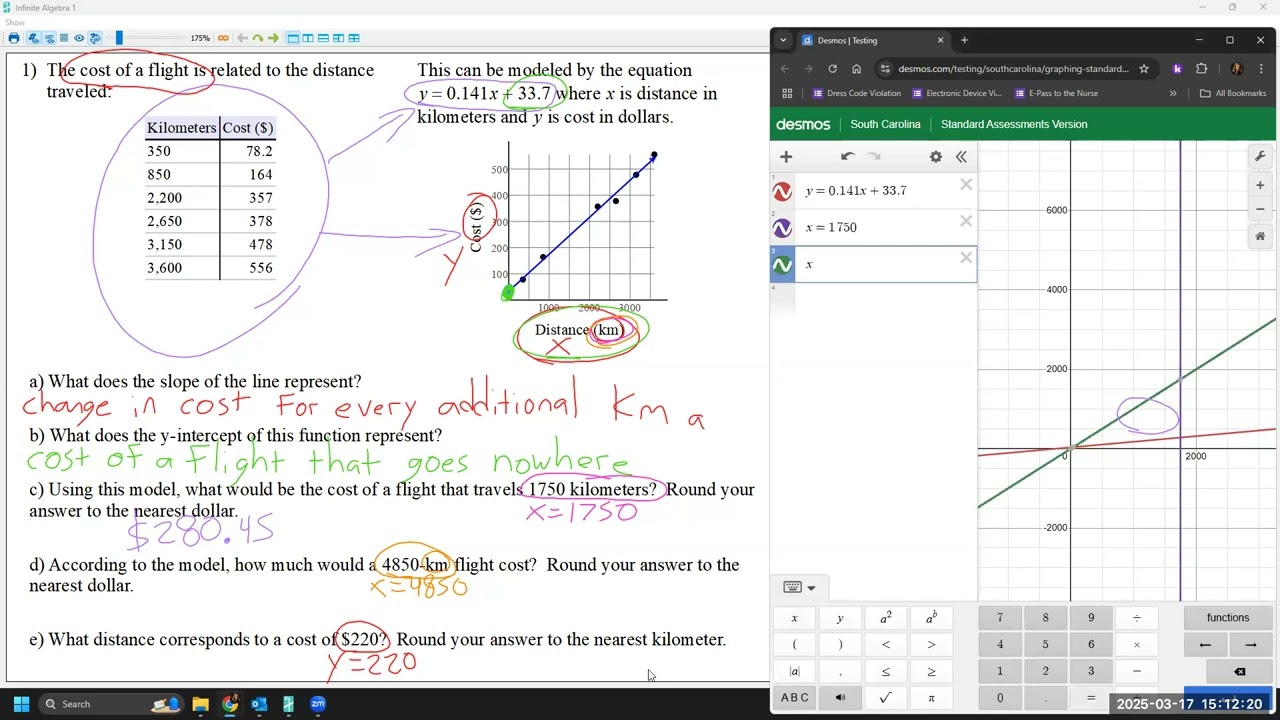Open the Dress Code Violation bookmark
This screenshot has height=720, width=1280.
[857, 93]
